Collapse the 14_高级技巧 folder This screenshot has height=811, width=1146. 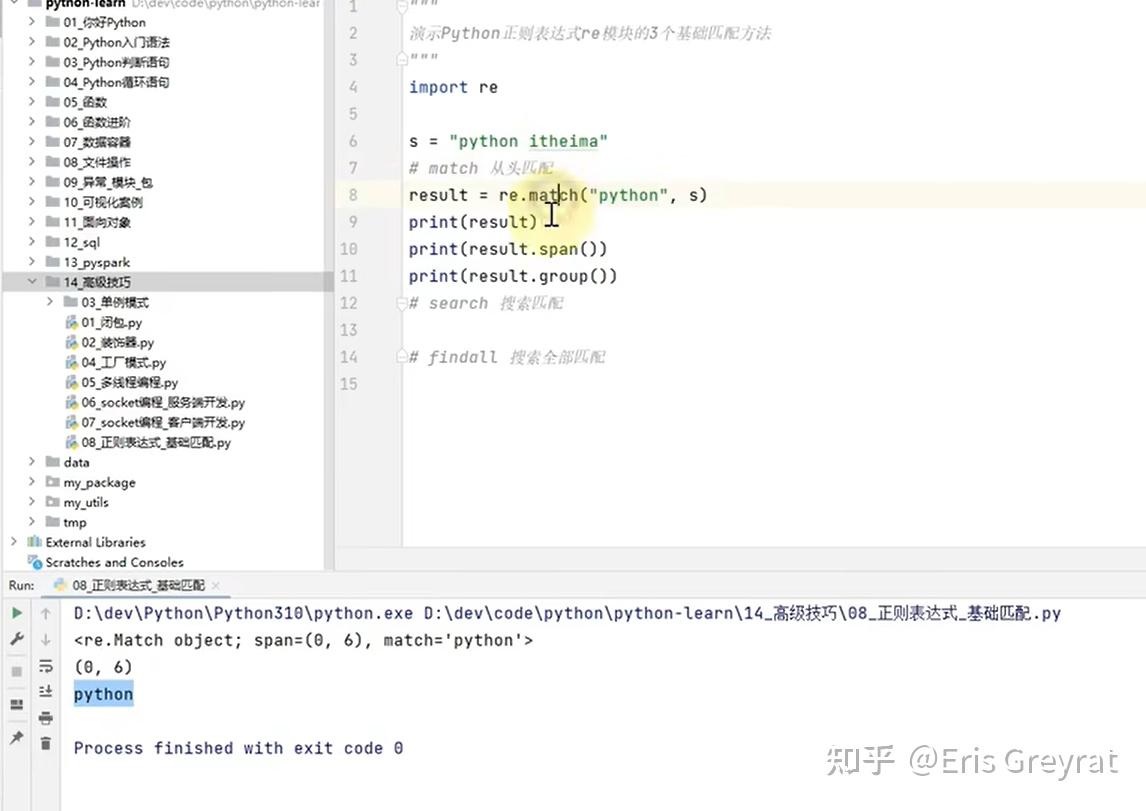33,282
